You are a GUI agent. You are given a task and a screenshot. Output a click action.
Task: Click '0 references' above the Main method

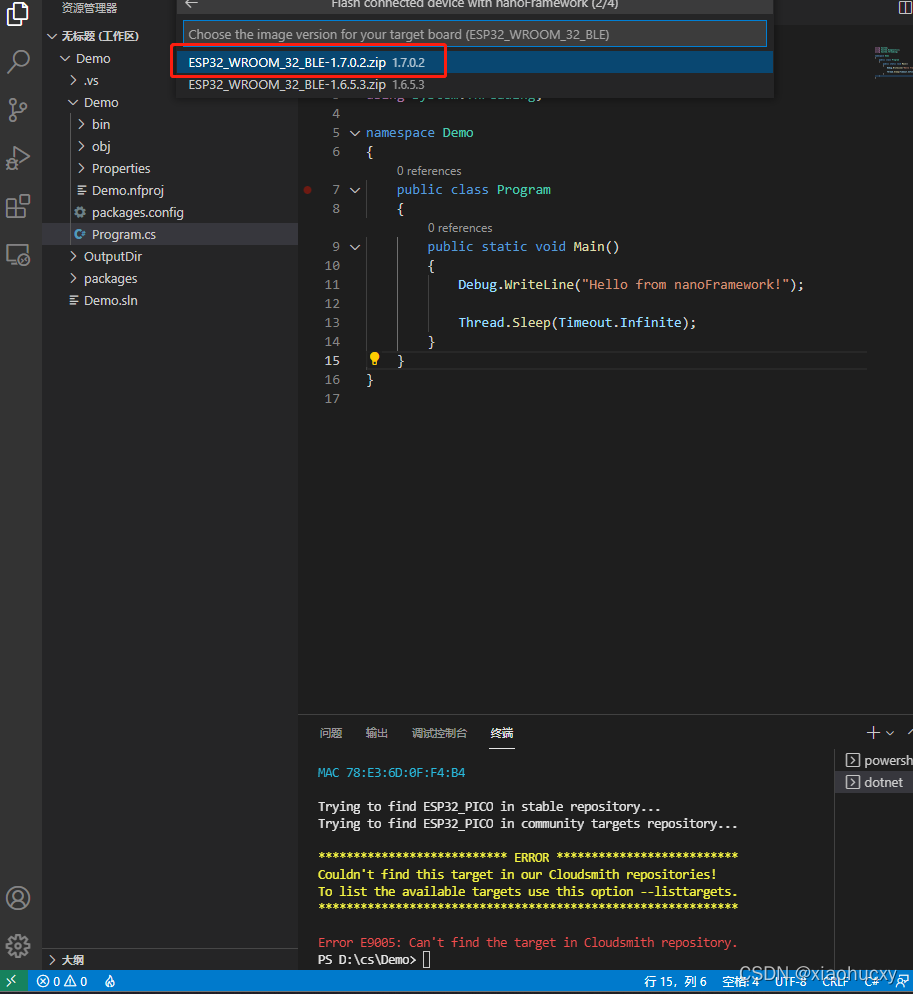point(460,228)
